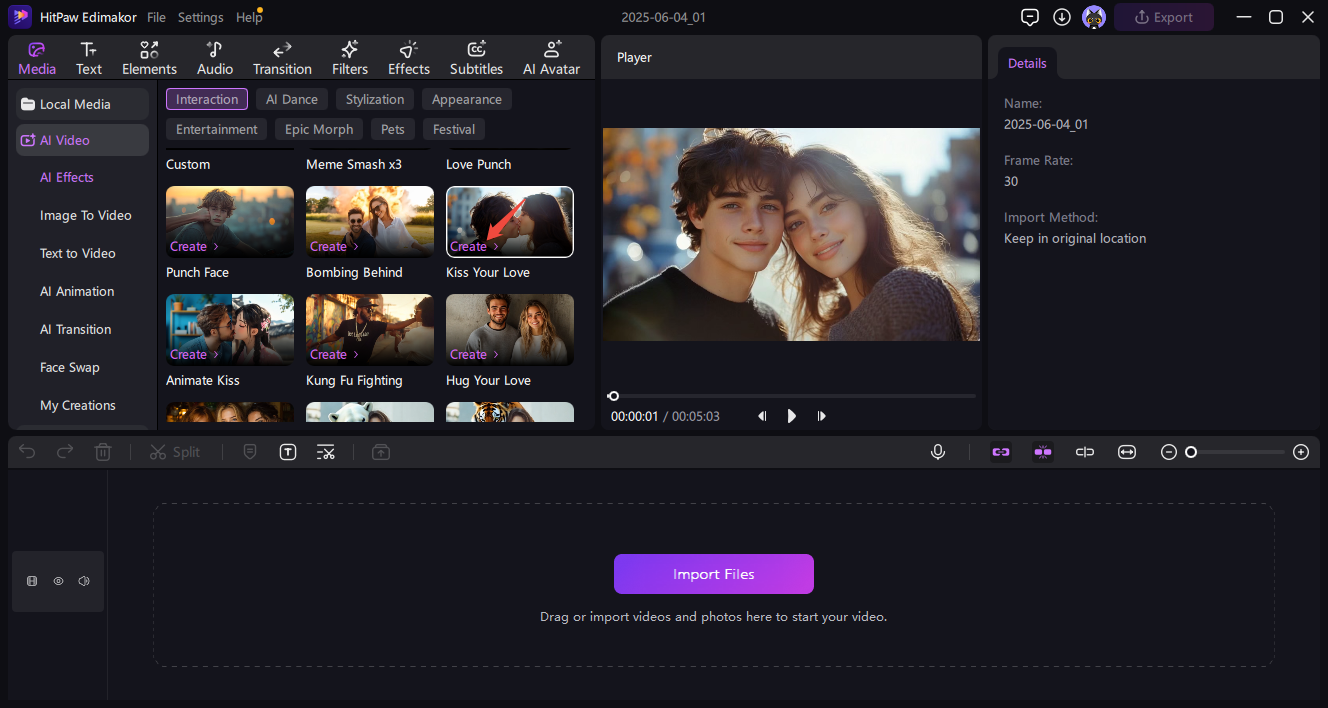Screen dimensions: 1328x708
Task: Toggle the purple link clips button
Action: [x=1001, y=452]
